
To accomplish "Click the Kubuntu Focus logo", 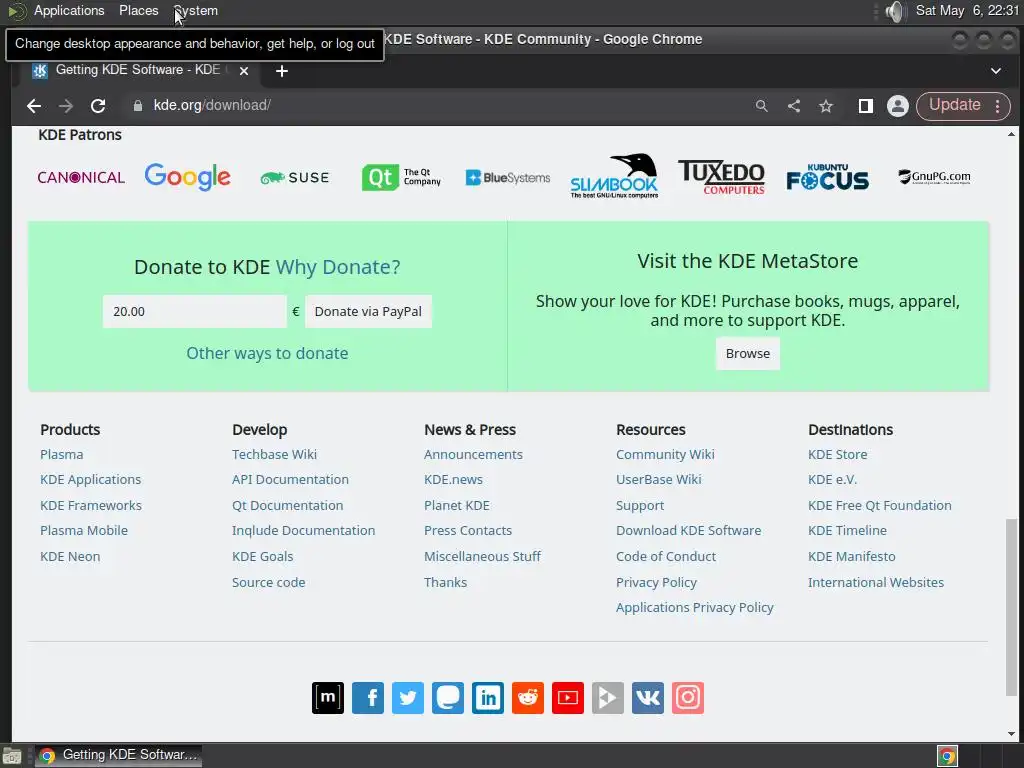I will coord(827,177).
